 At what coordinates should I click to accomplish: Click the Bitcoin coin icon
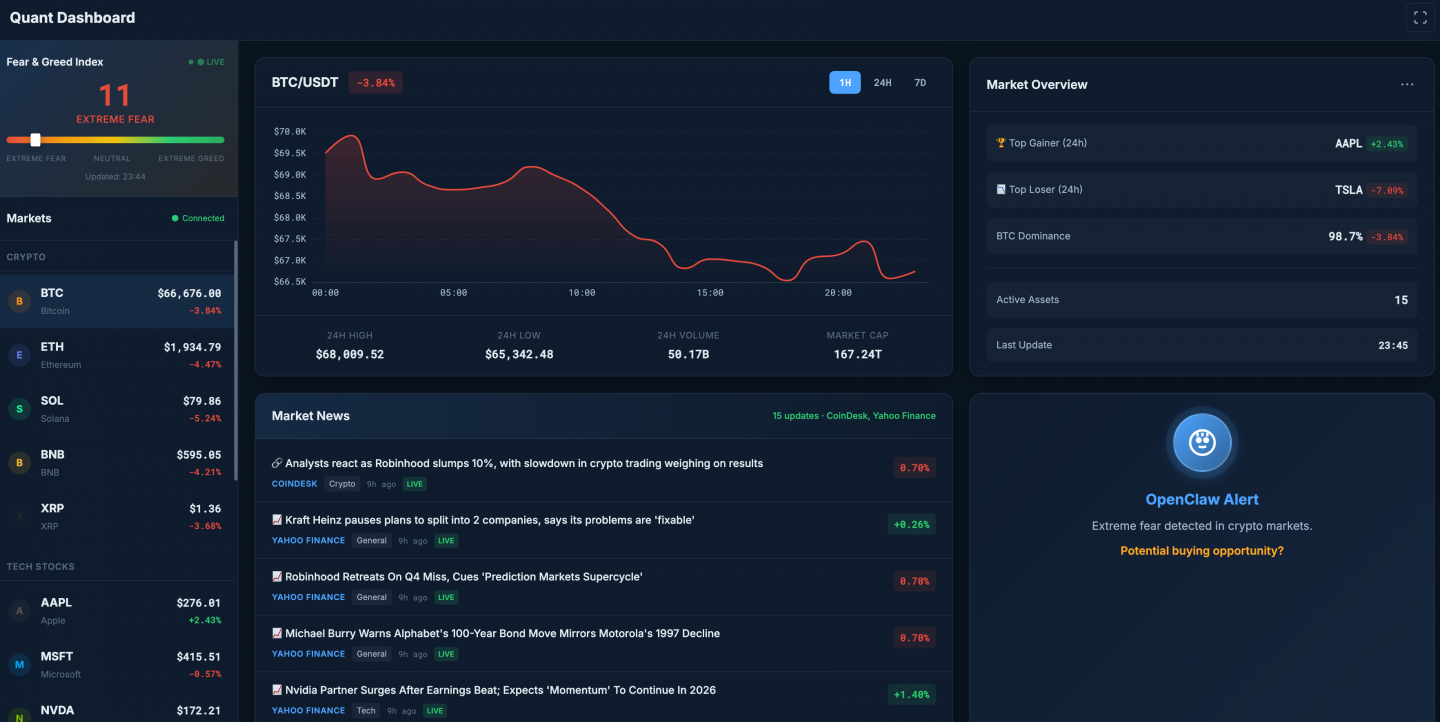19,301
